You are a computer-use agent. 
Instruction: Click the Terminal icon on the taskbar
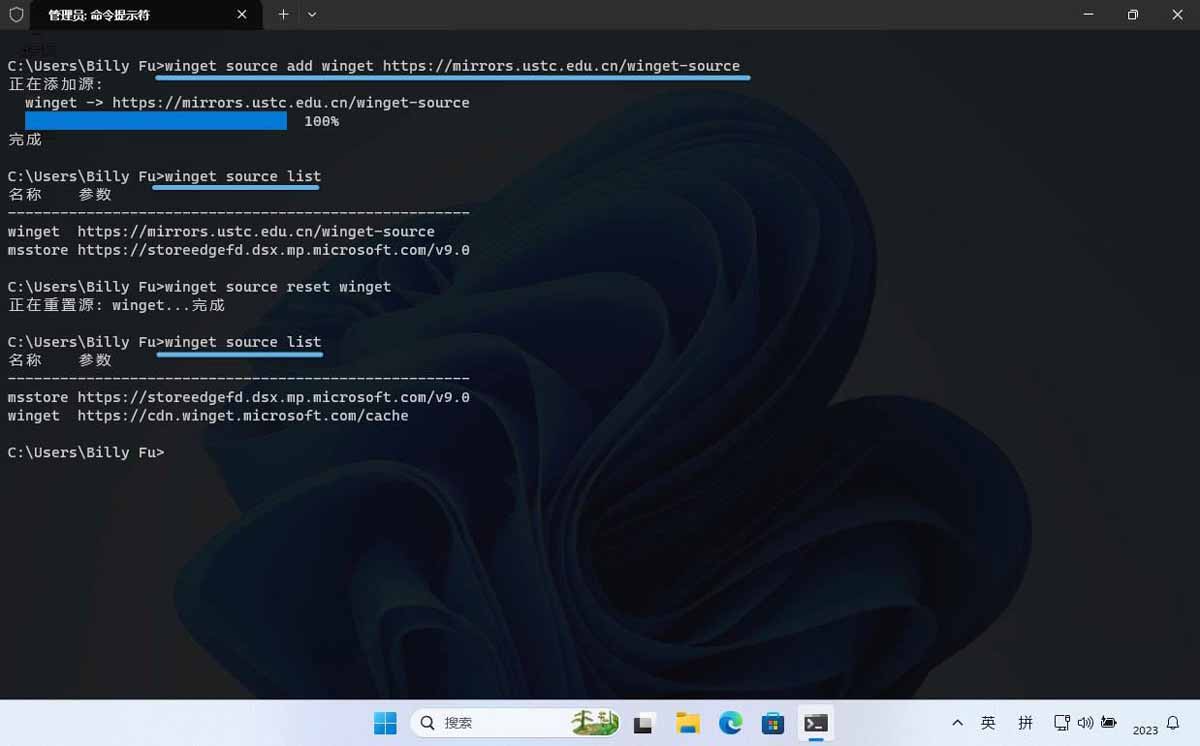[816, 723]
